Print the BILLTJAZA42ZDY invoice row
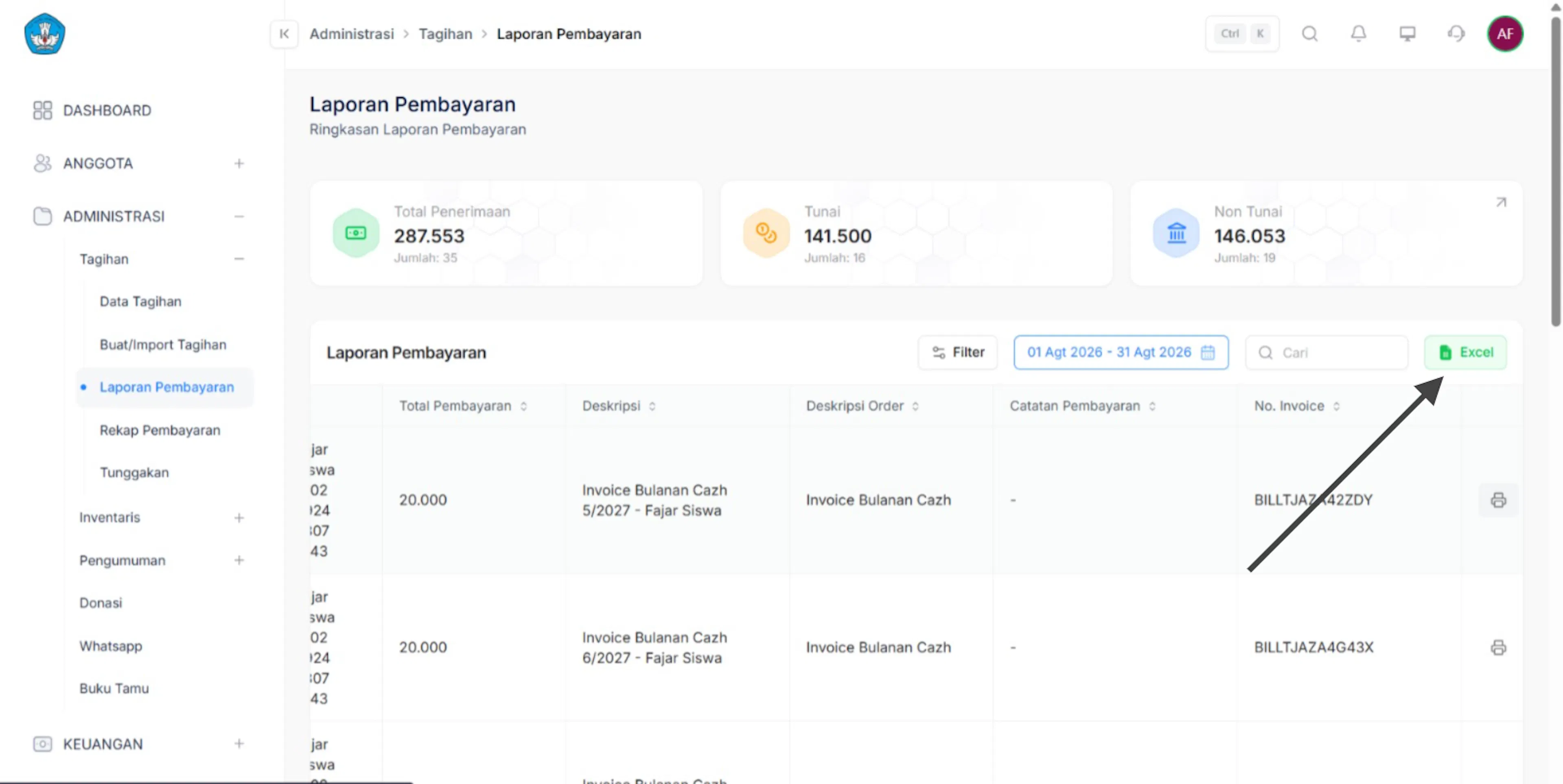1563x784 pixels. point(1498,500)
